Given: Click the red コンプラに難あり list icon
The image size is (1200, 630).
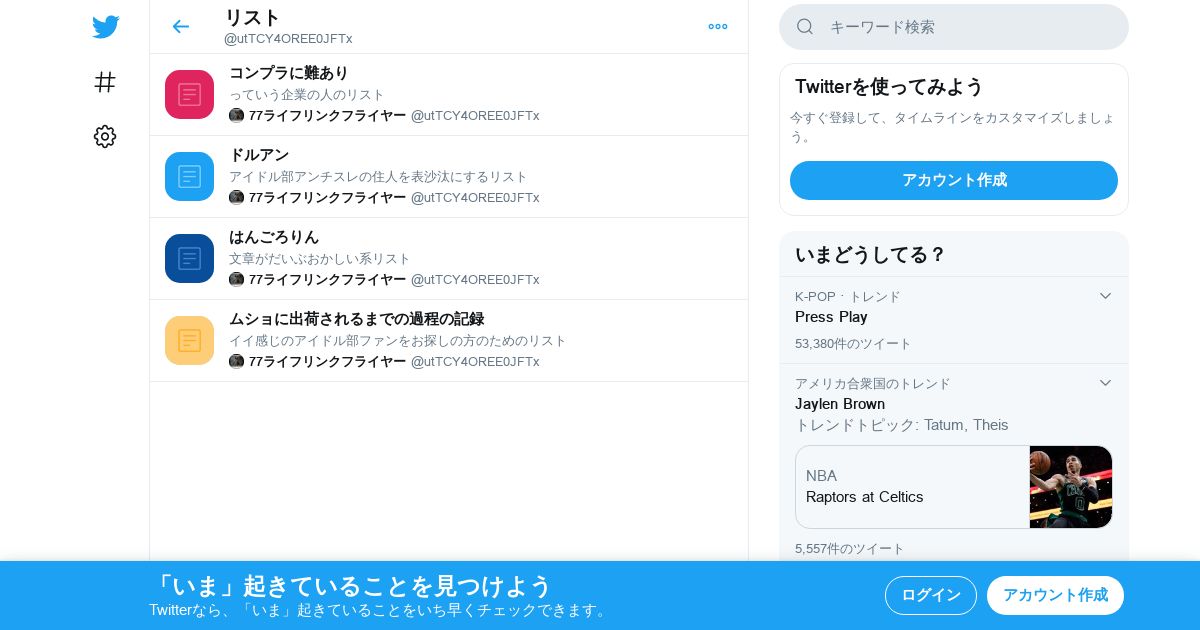Looking at the screenshot, I should (189, 94).
